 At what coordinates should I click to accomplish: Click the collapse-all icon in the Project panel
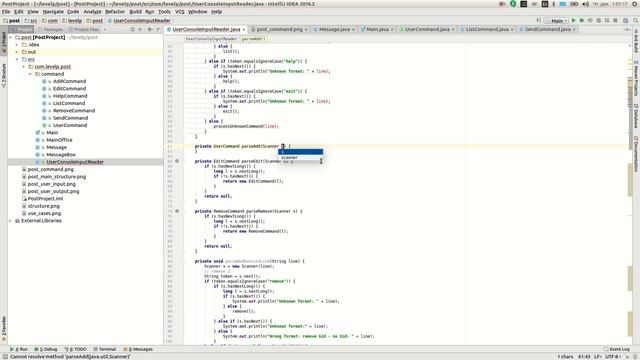point(140,29)
